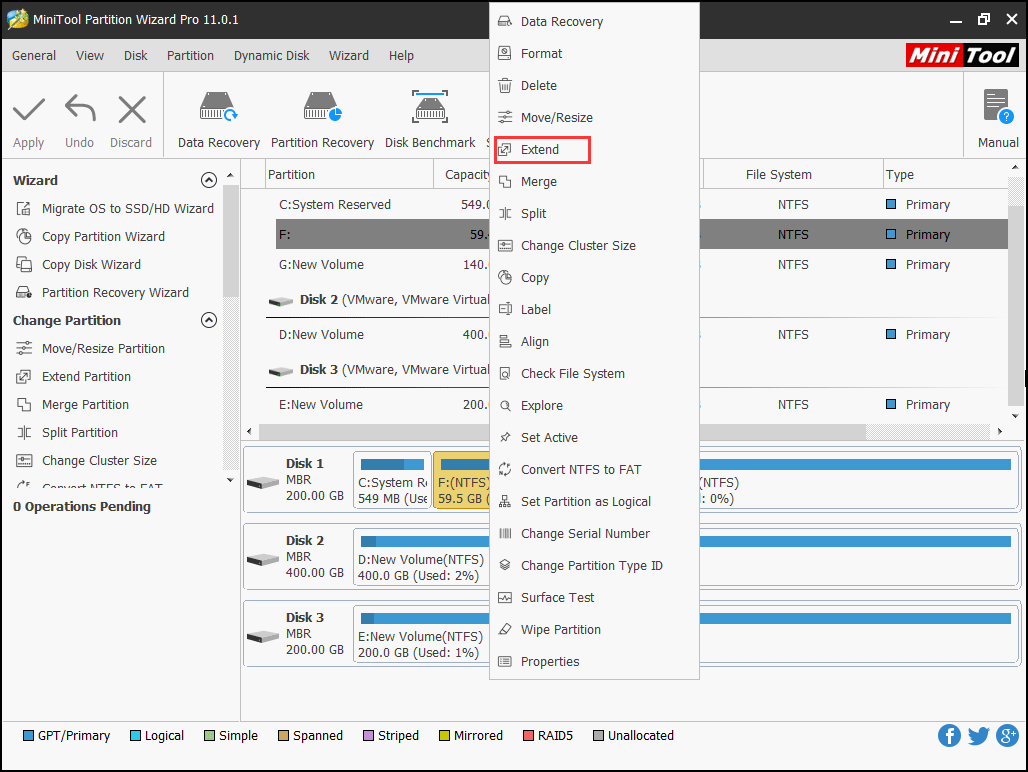Choose Delete in the context menu
1028x772 pixels.
pos(594,86)
